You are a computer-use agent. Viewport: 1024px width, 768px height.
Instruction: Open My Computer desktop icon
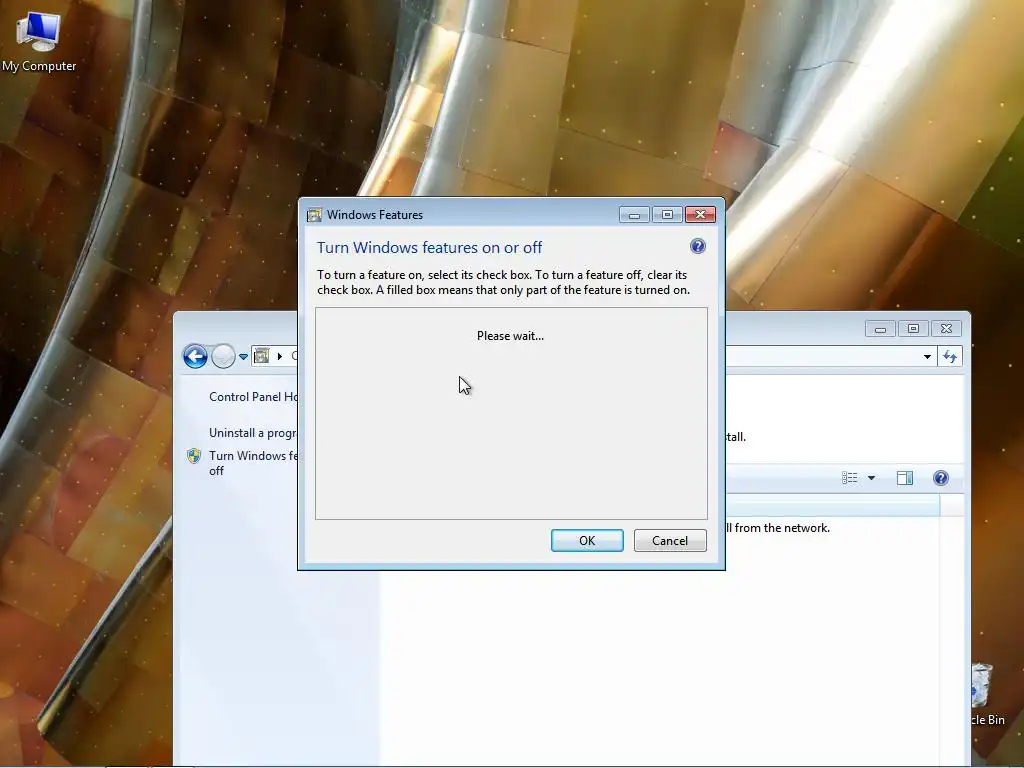point(39,40)
